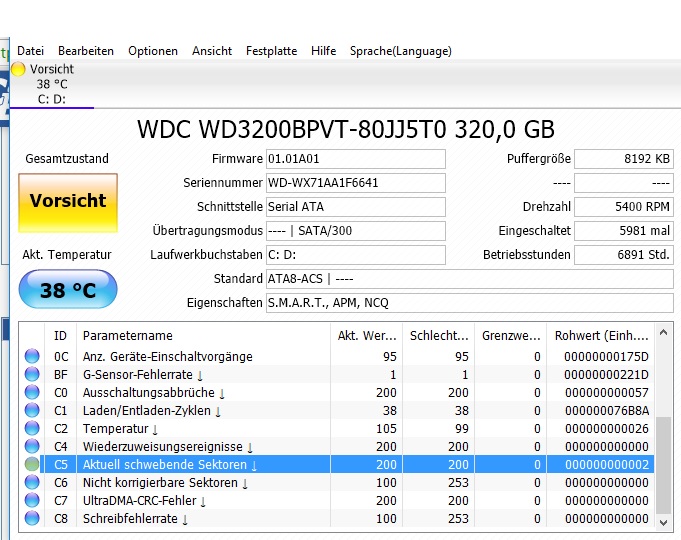Open the Bearbeiten menu
Image resolution: width=681 pixels, height=540 pixels.
click(86, 51)
